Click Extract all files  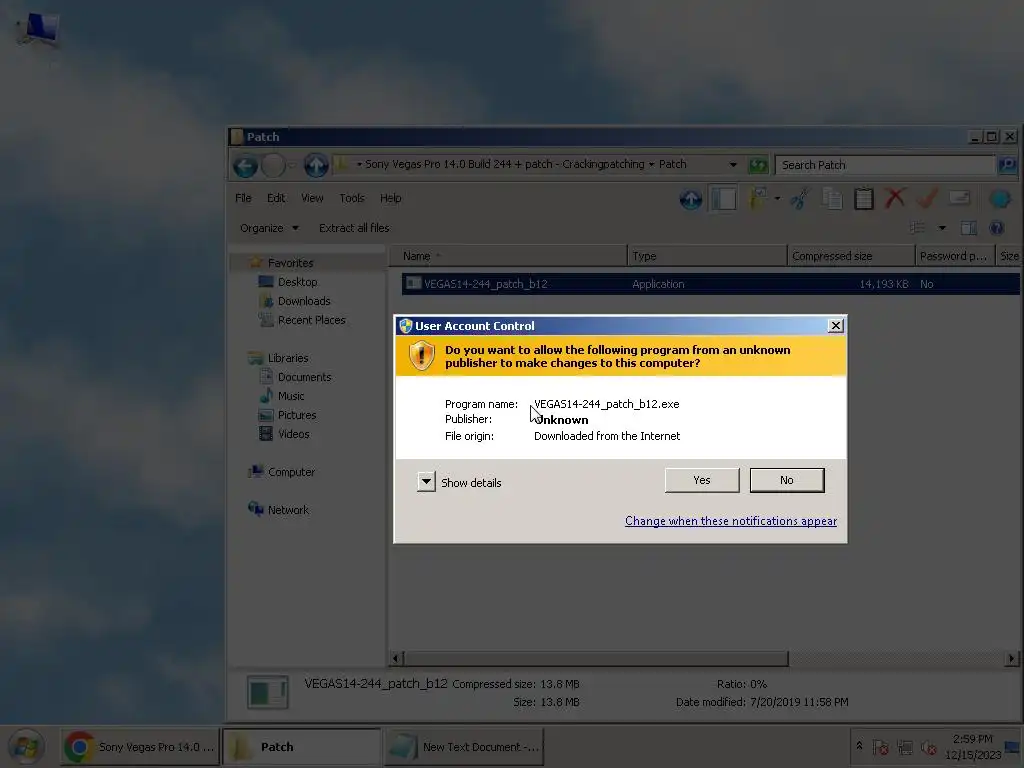click(x=354, y=228)
